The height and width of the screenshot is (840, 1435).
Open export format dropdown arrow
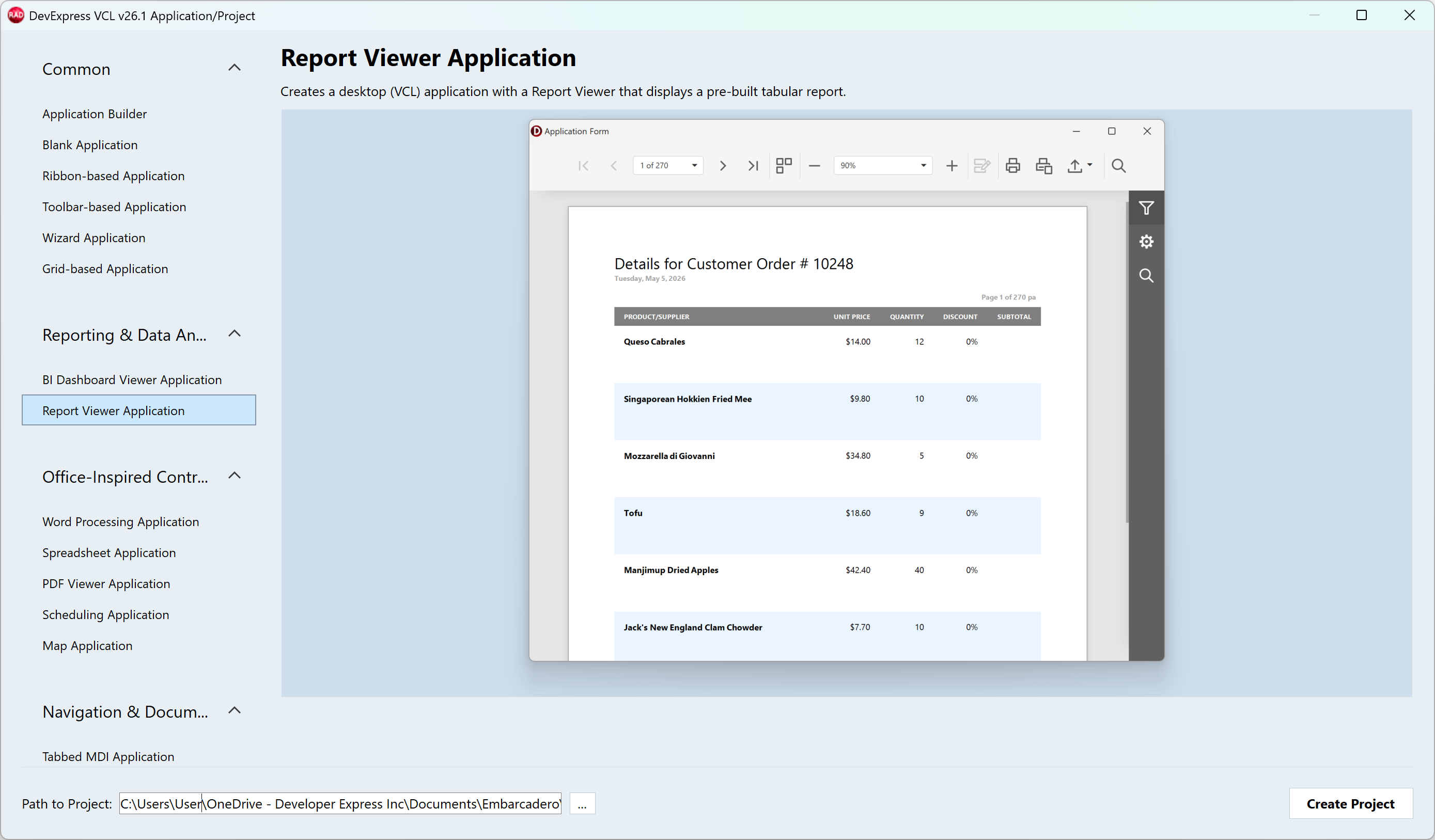(x=1089, y=165)
